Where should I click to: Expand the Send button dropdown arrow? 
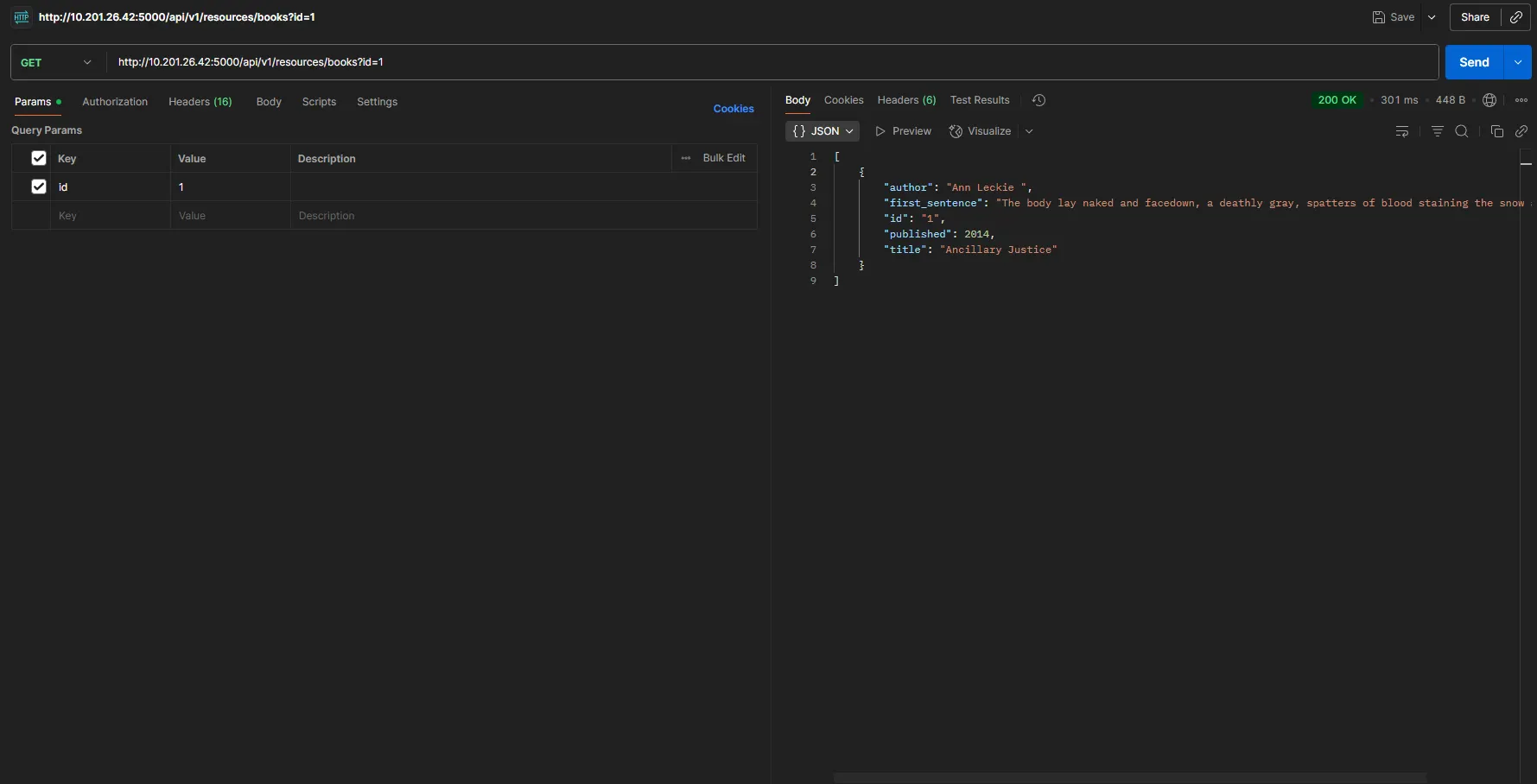[x=1518, y=62]
